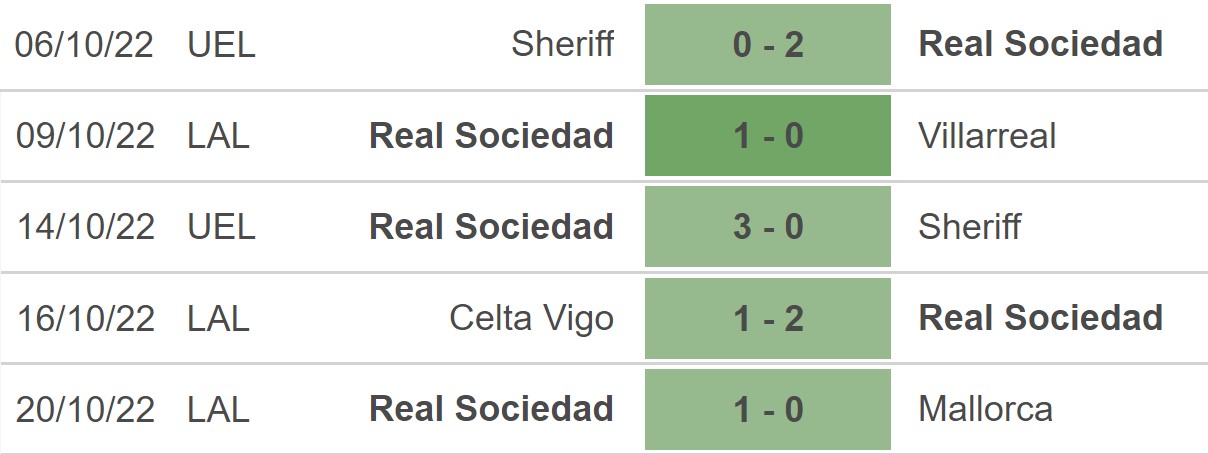The image size is (1208, 454).
Task: Open the highlighted 1 - 0 Villarreal score
Action: [767, 136]
